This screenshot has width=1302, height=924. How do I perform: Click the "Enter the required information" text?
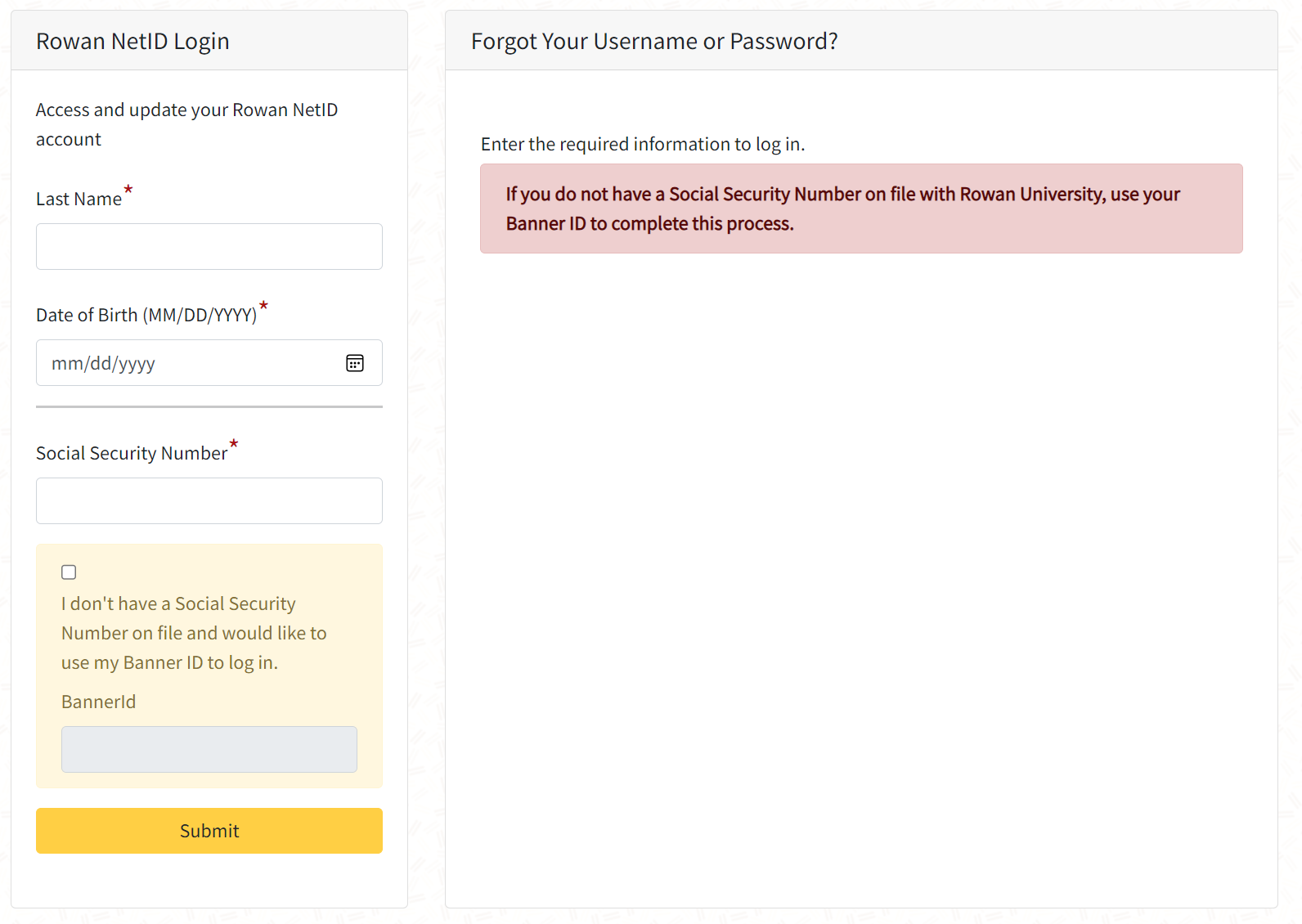pyautogui.click(x=642, y=145)
